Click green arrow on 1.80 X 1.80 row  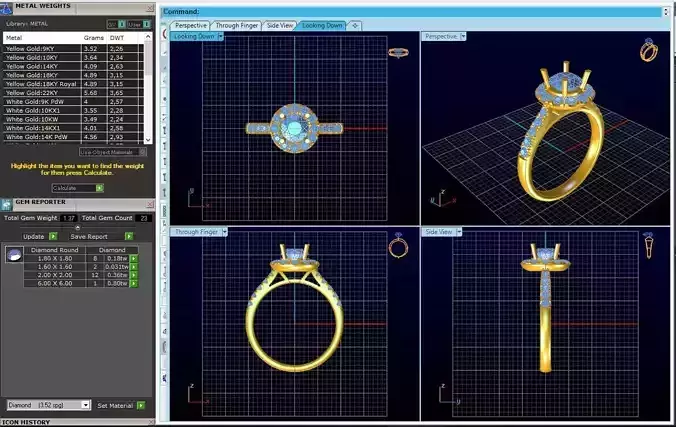[134, 258]
